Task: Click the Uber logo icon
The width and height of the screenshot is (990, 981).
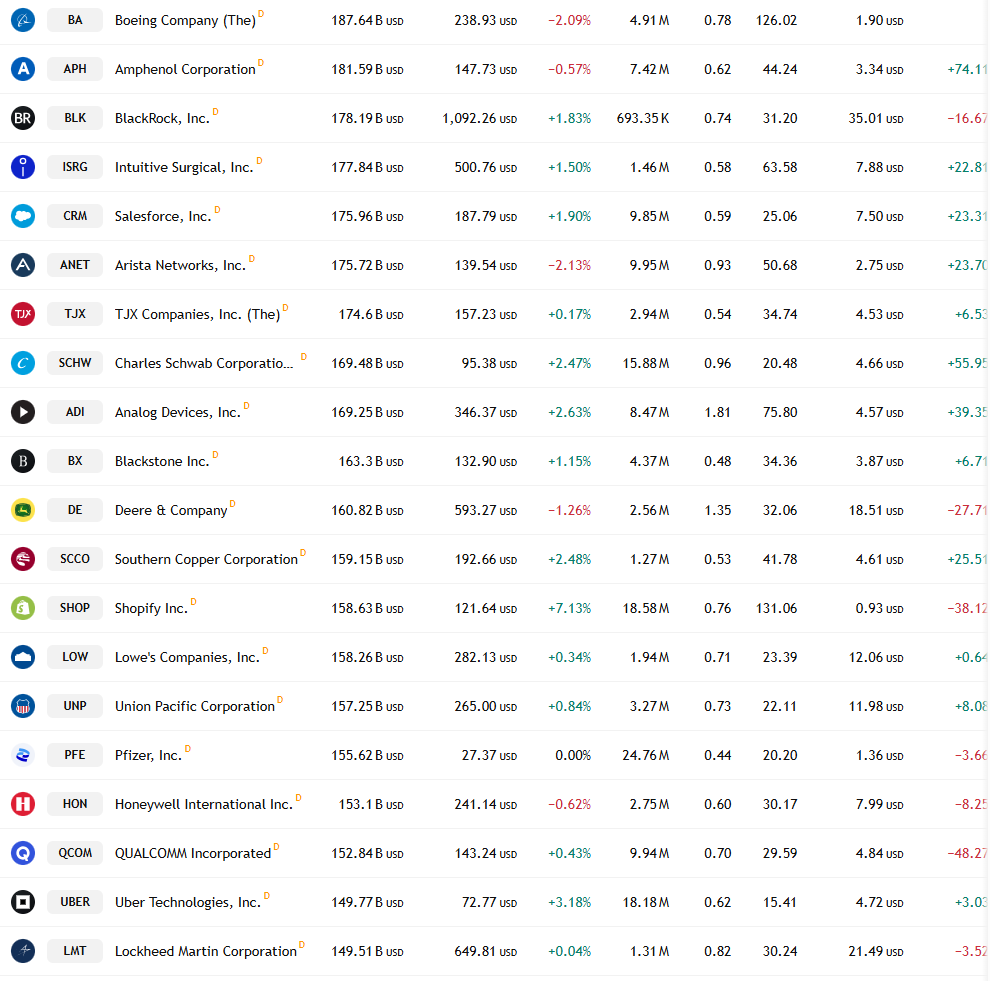Action: 23,902
